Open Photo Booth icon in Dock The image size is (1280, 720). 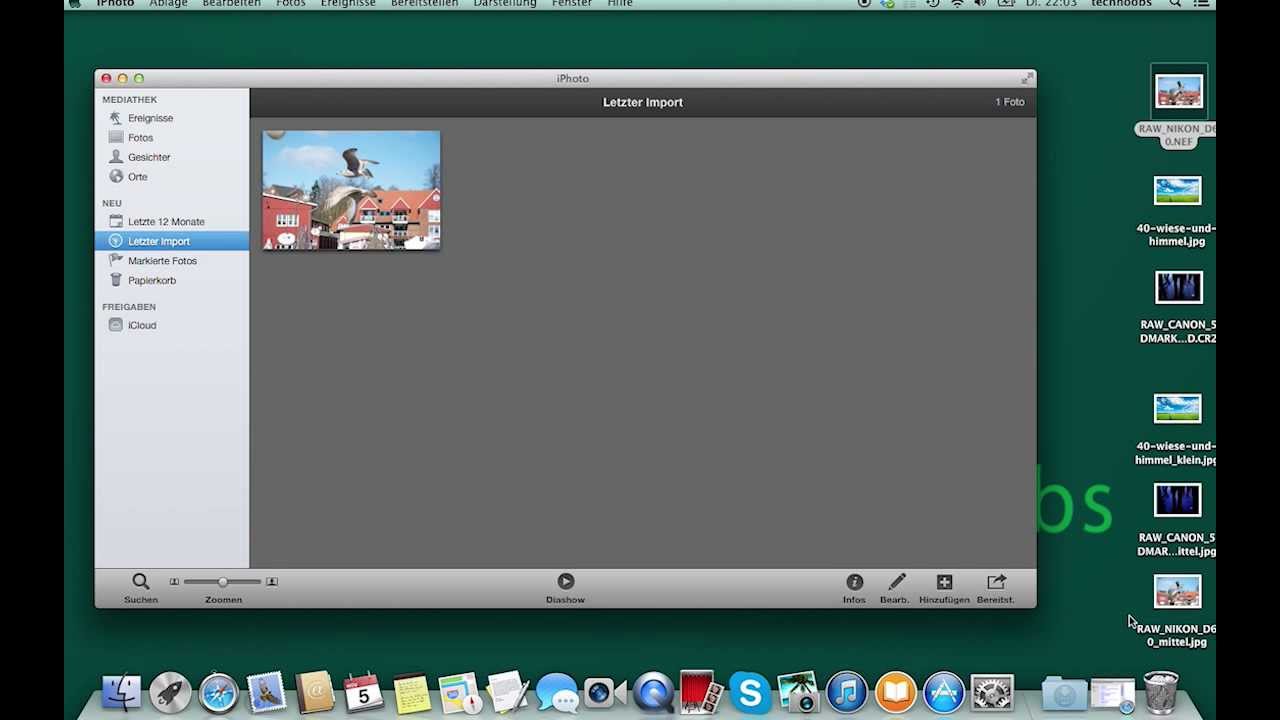coord(700,692)
